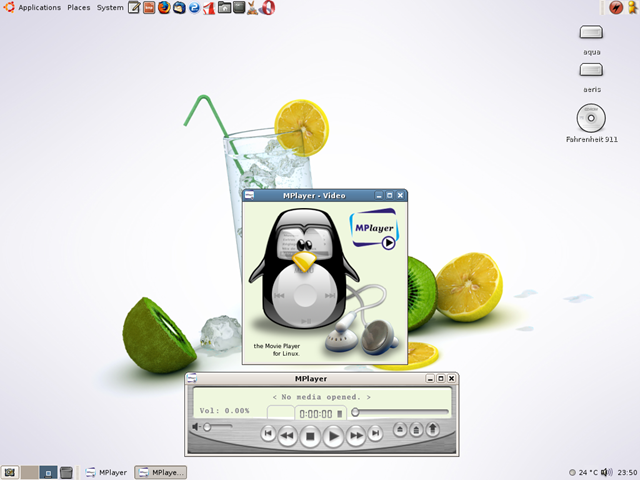Click the 0:00:00 time display
The width and height of the screenshot is (640, 480).
[316, 414]
